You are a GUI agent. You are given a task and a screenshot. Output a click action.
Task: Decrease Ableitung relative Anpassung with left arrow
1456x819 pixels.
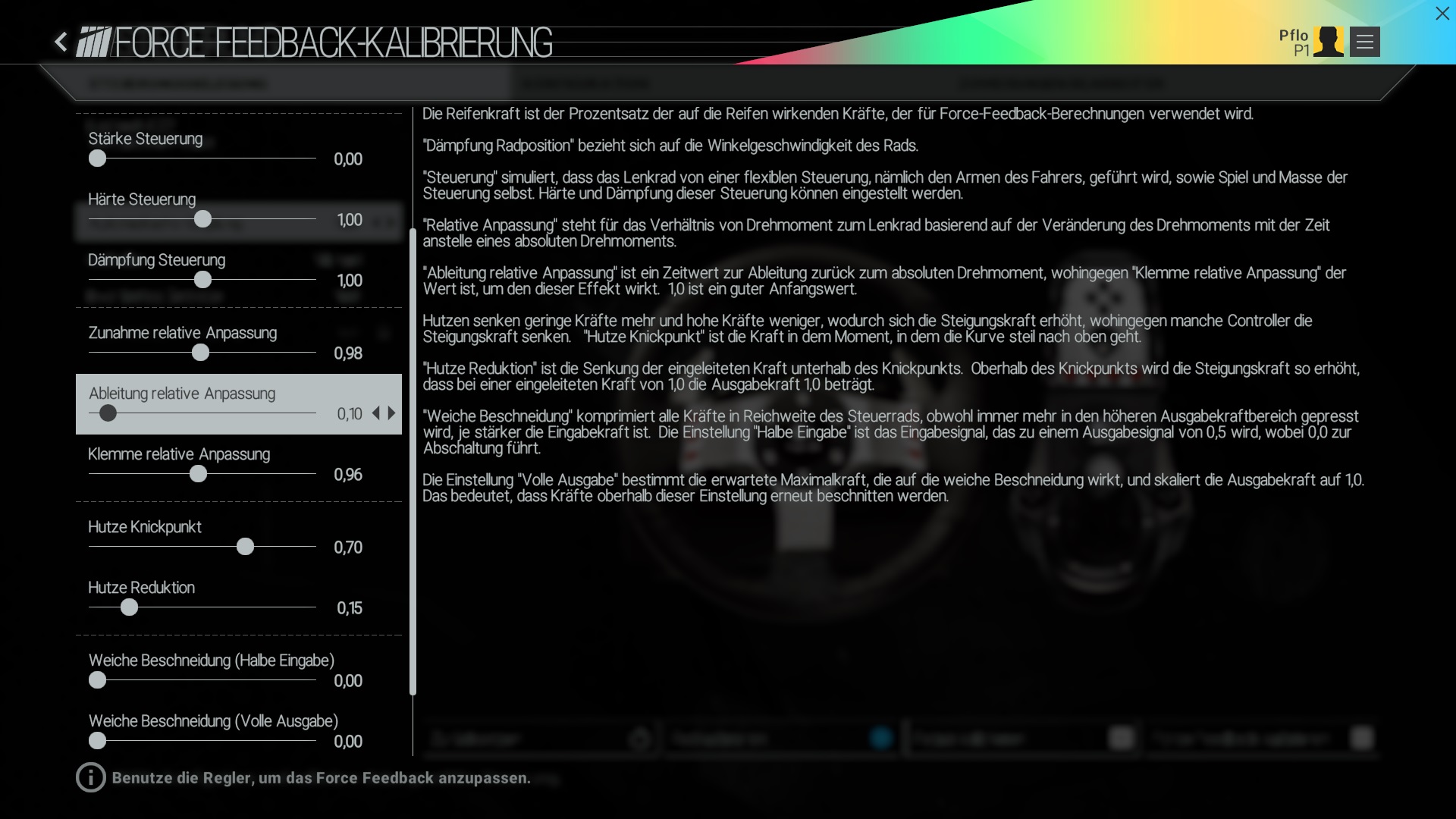[x=376, y=413]
